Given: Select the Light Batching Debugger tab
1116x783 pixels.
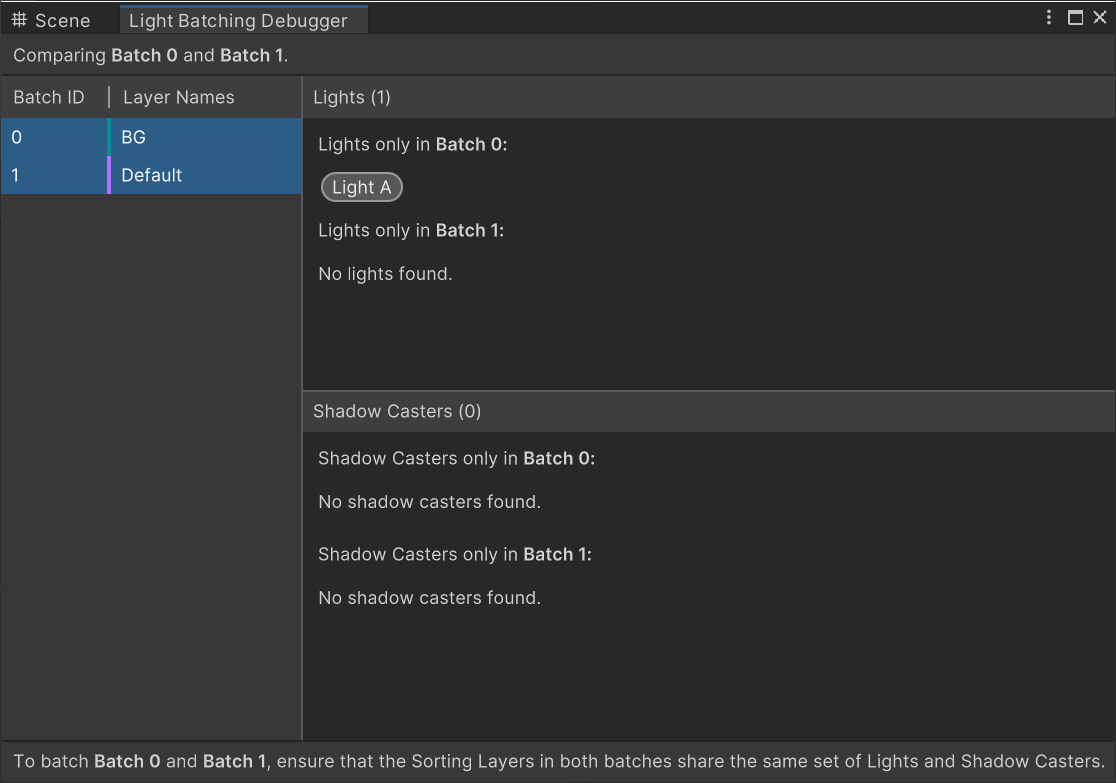Looking at the screenshot, I should click(243, 19).
